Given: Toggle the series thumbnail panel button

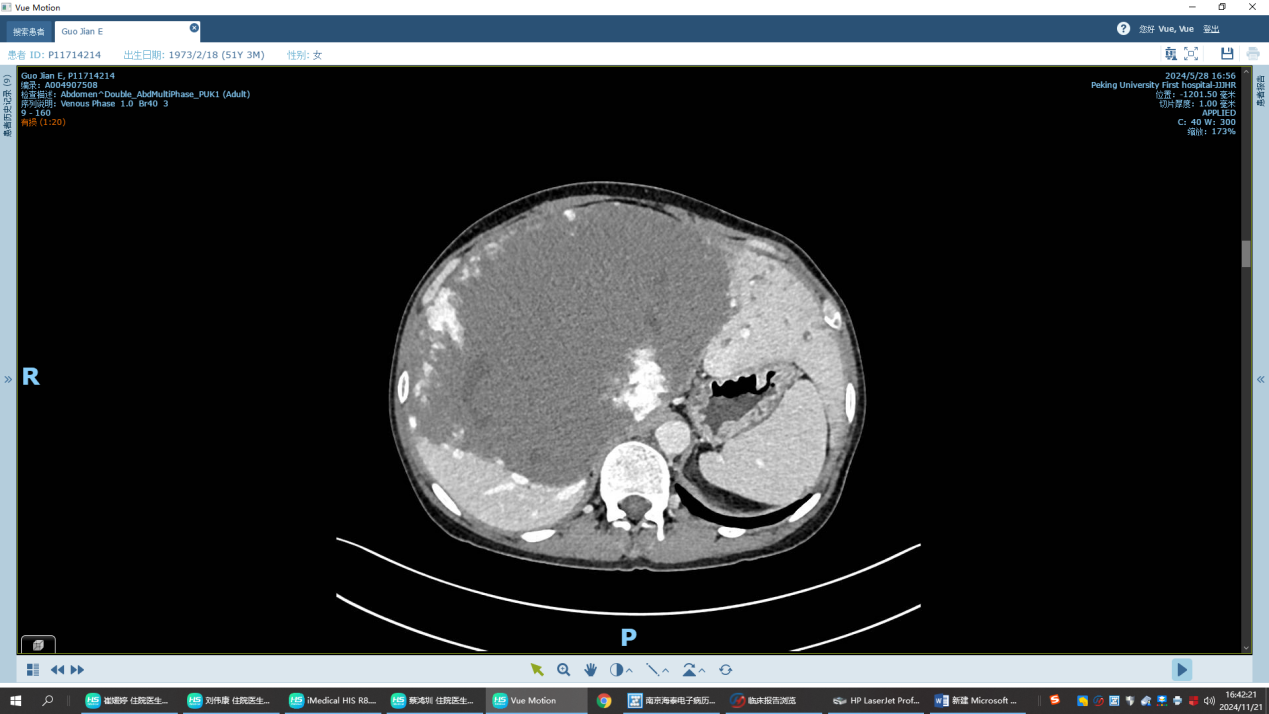Looking at the screenshot, I should click(x=38, y=645).
